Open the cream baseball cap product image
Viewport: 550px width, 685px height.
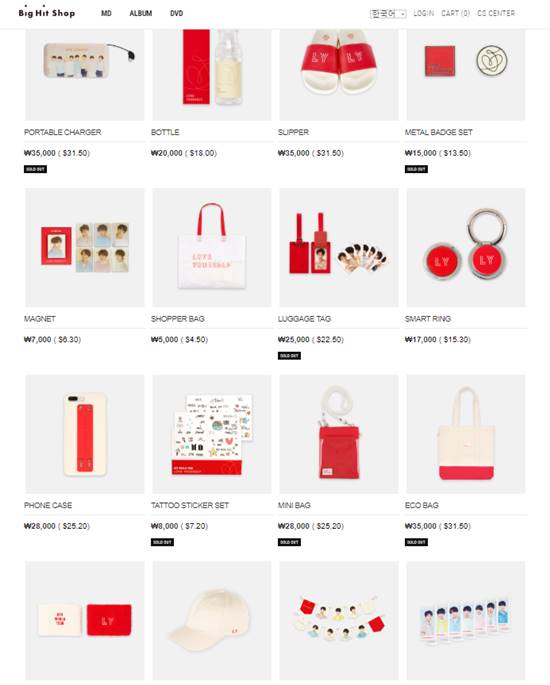pos(212,620)
